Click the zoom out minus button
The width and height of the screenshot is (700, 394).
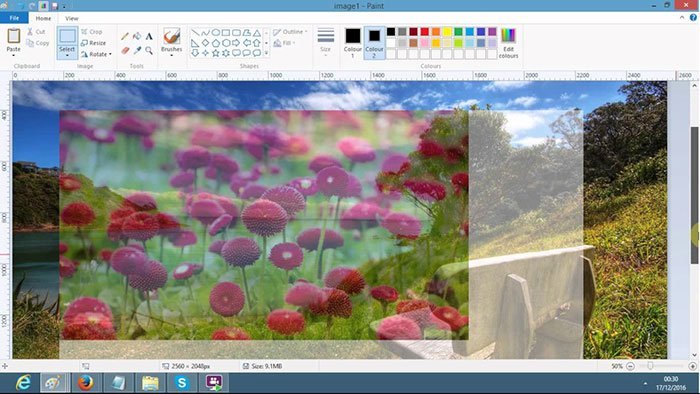630,366
